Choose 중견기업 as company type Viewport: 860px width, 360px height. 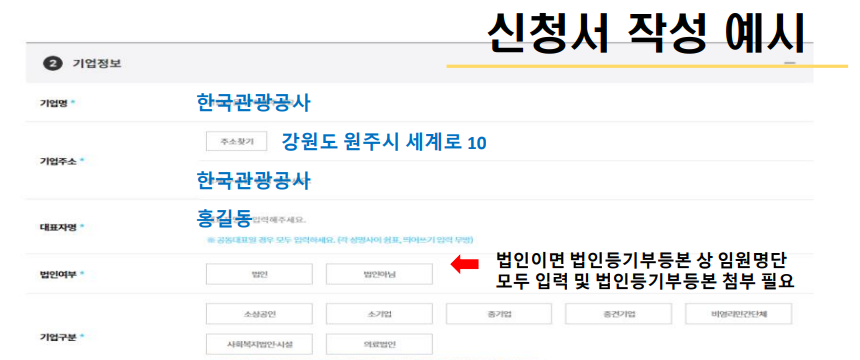click(619, 314)
